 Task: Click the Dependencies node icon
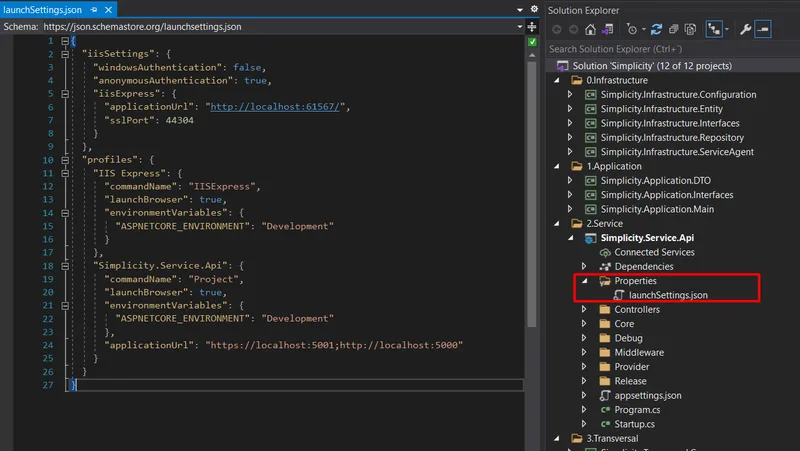(x=605, y=266)
